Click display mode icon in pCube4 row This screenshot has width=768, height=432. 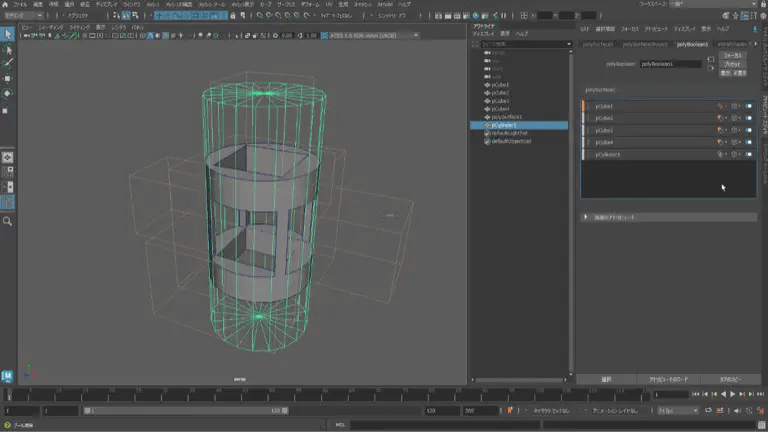(x=734, y=143)
